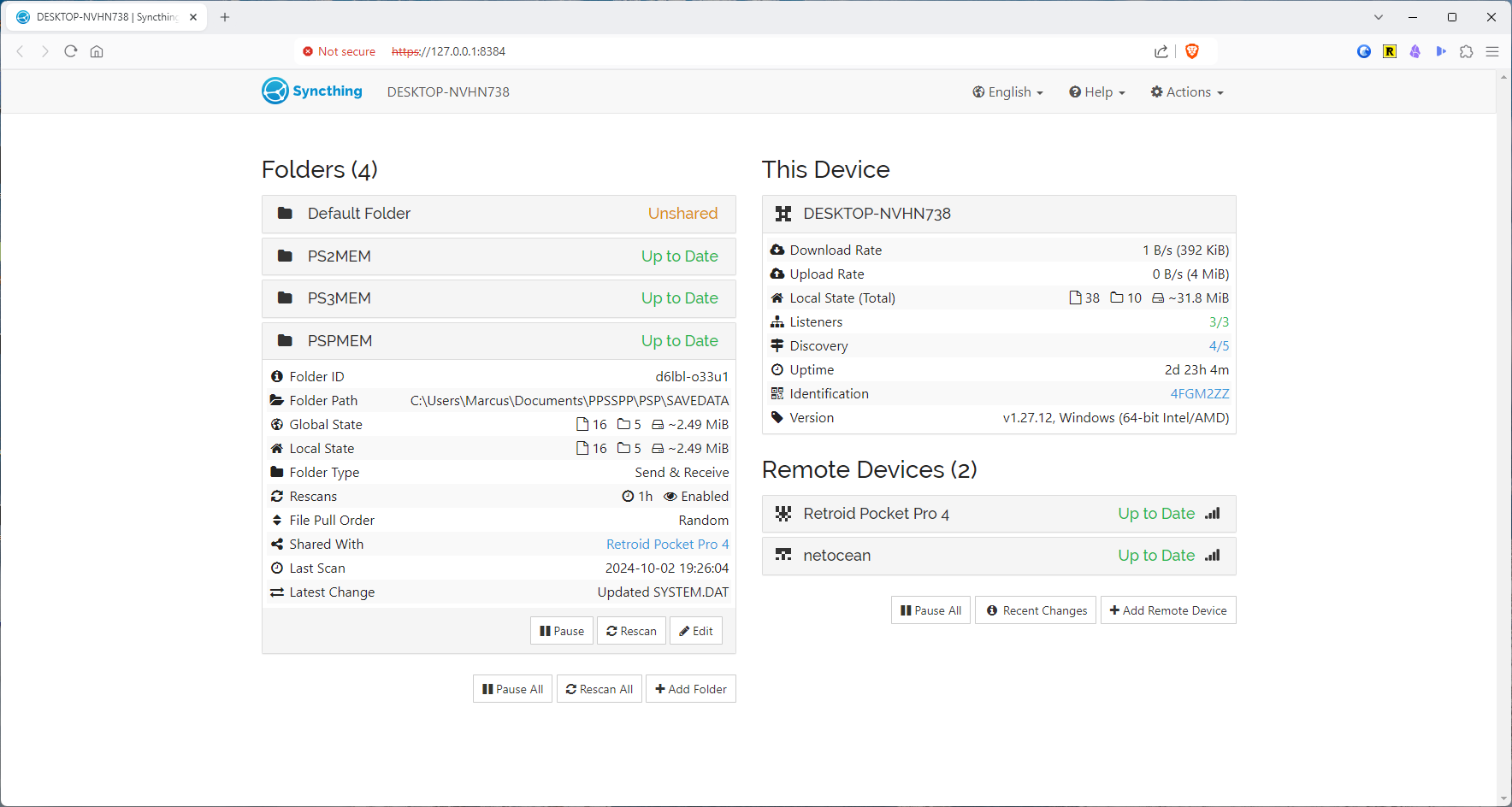
Task: Open the English language dropdown
Action: (x=1007, y=91)
